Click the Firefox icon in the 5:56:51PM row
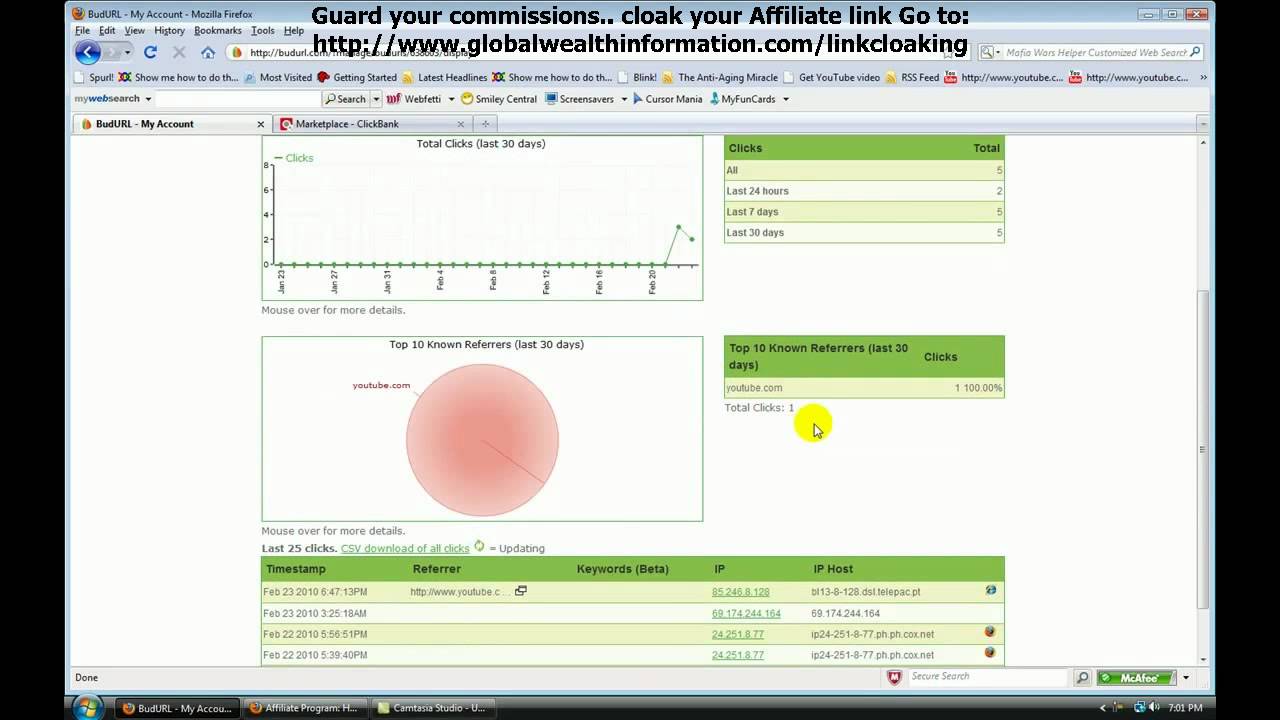Screen dimensions: 1280x720 tap(990, 632)
